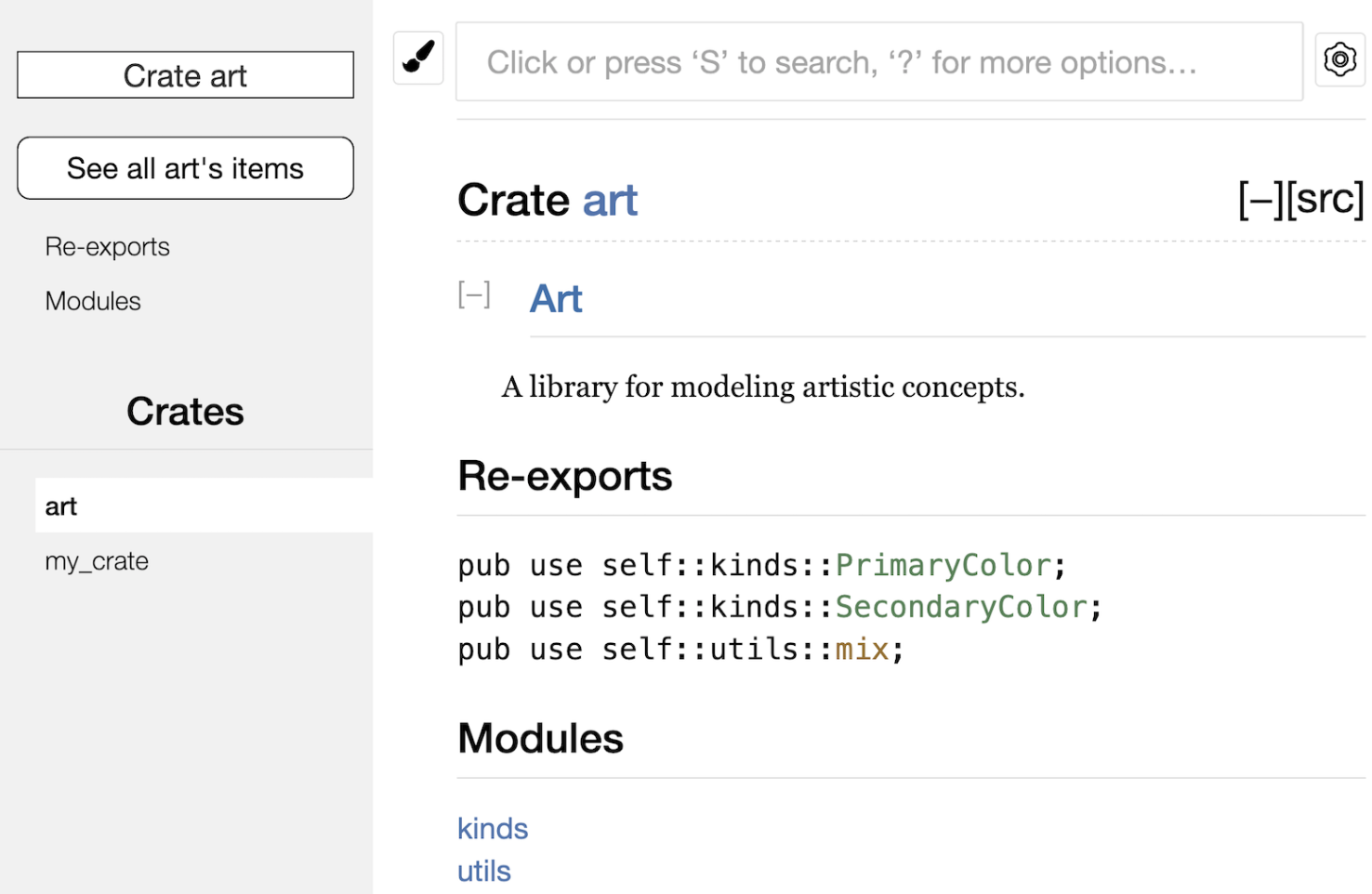Click 'A library for modeling artistic concepts.' text
Screen dimensions: 1372x894
(x=763, y=387)
